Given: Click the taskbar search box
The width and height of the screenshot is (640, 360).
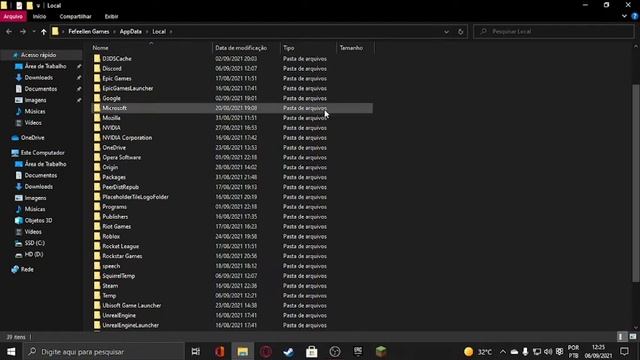Looking at the screenshot, I should tap(104, 351).
